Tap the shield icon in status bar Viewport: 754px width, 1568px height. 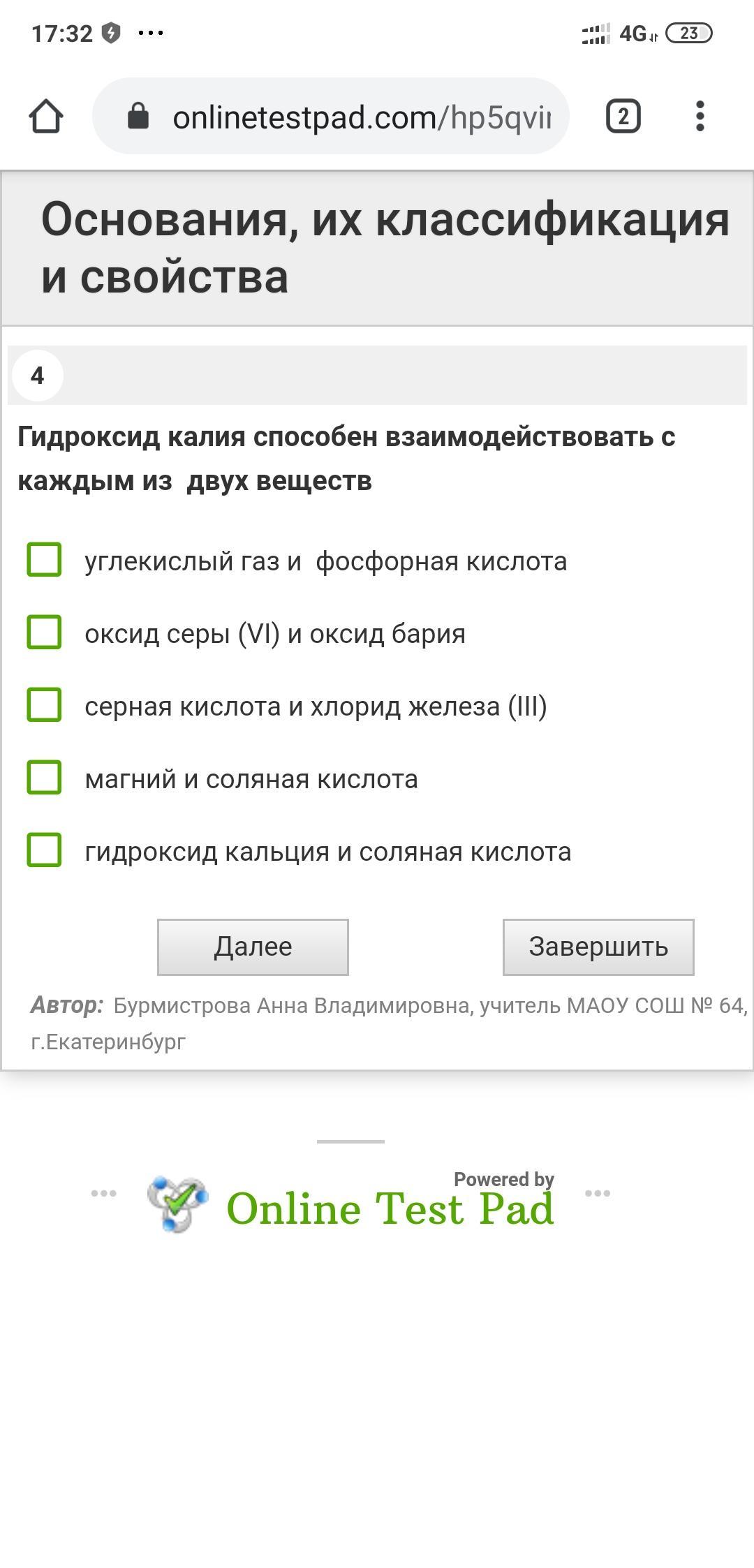tap(110, 33)
